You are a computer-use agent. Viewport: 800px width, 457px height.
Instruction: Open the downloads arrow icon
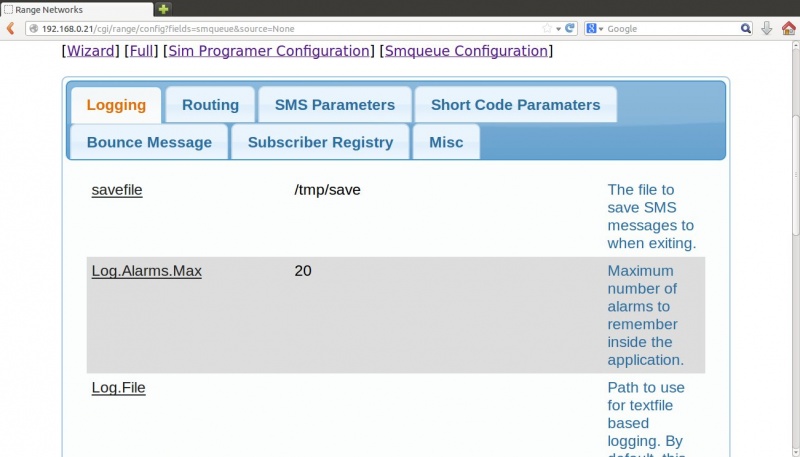click(x=767, y=29)
